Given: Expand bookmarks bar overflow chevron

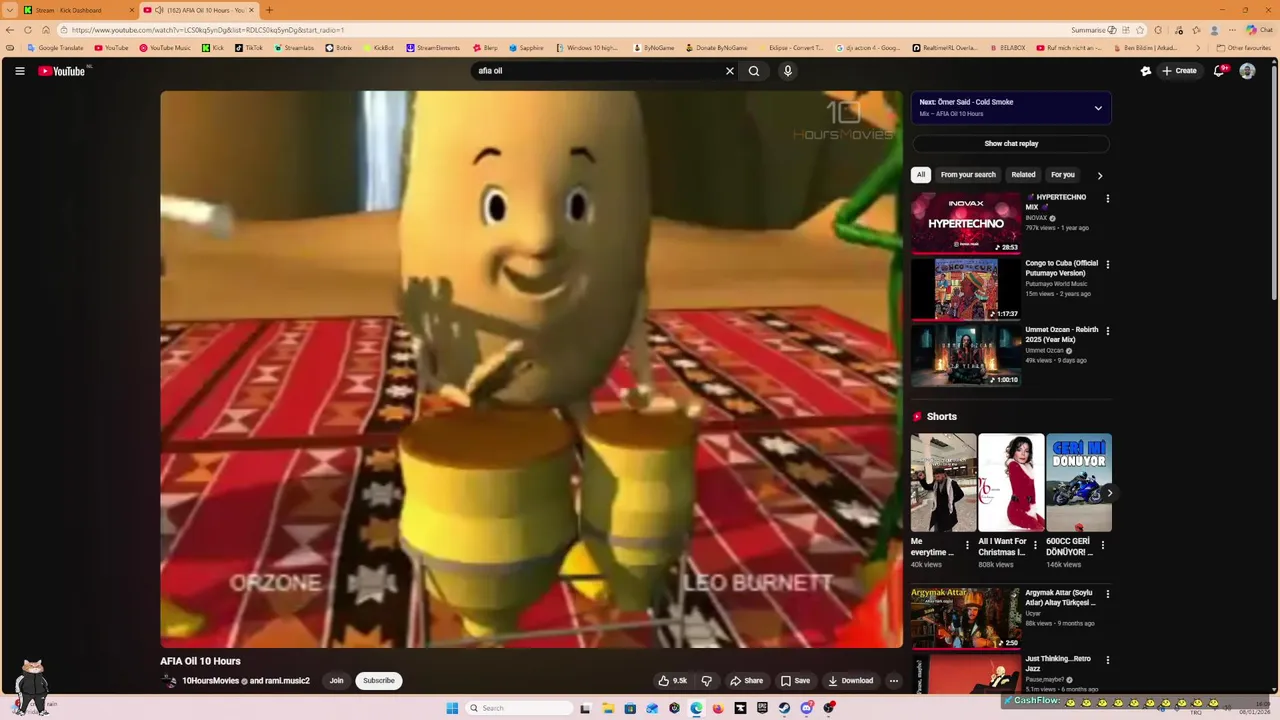Looking at the screenshot, I should pyautogui.click(x=1199, y=48).
